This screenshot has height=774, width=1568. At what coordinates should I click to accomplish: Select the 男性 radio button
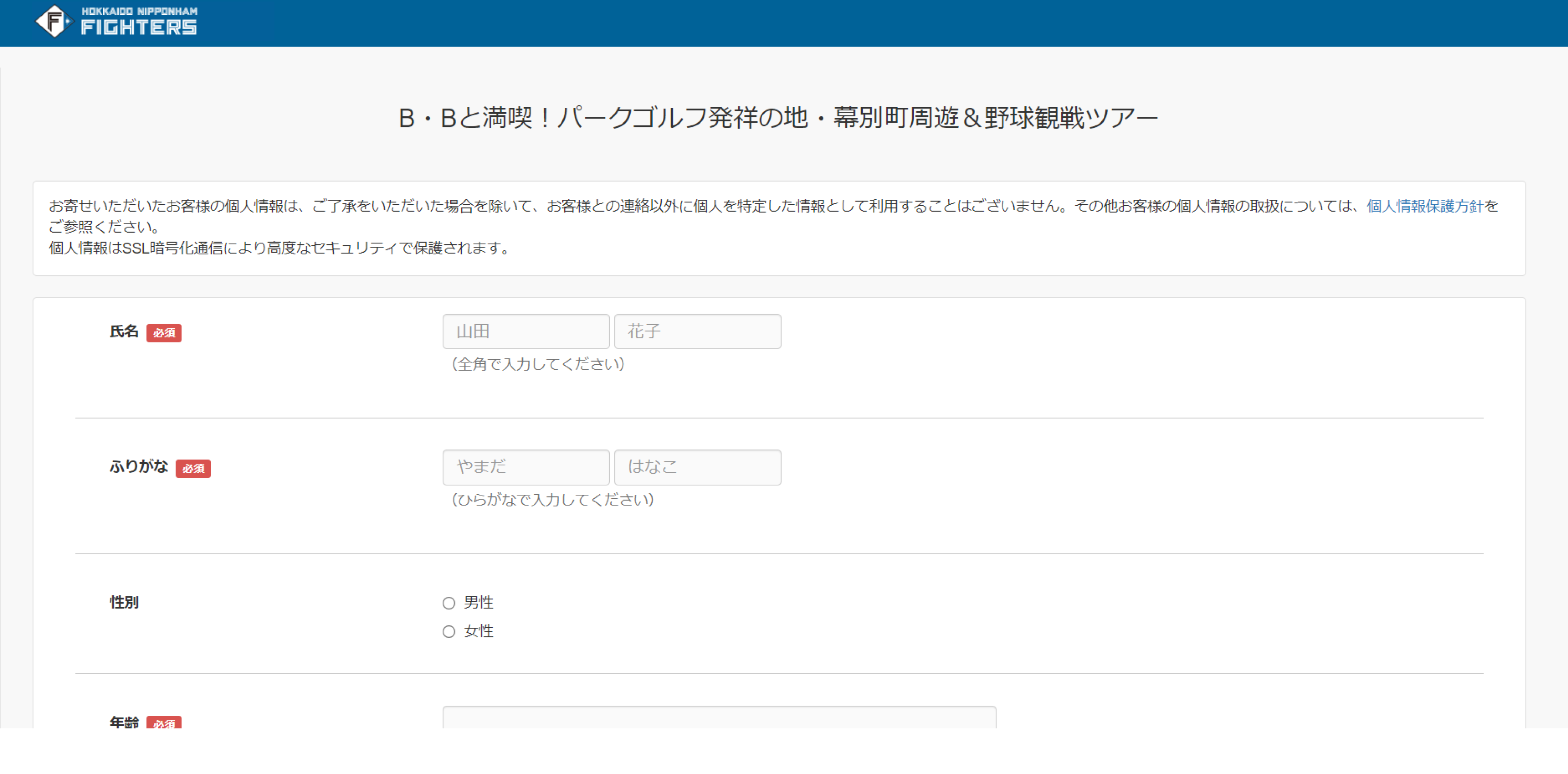pyautogui.click(x=449, y=603)
